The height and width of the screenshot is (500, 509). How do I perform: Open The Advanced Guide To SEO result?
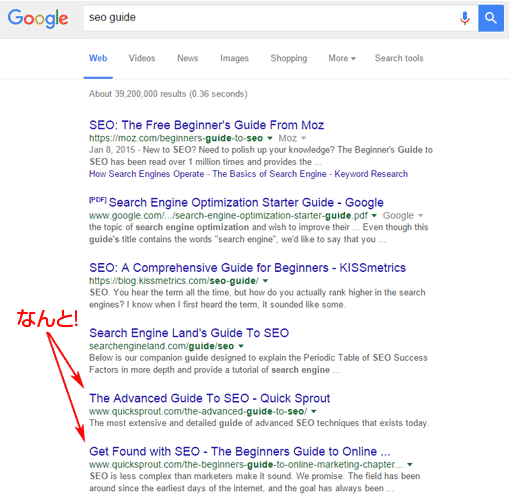[209, 398]
